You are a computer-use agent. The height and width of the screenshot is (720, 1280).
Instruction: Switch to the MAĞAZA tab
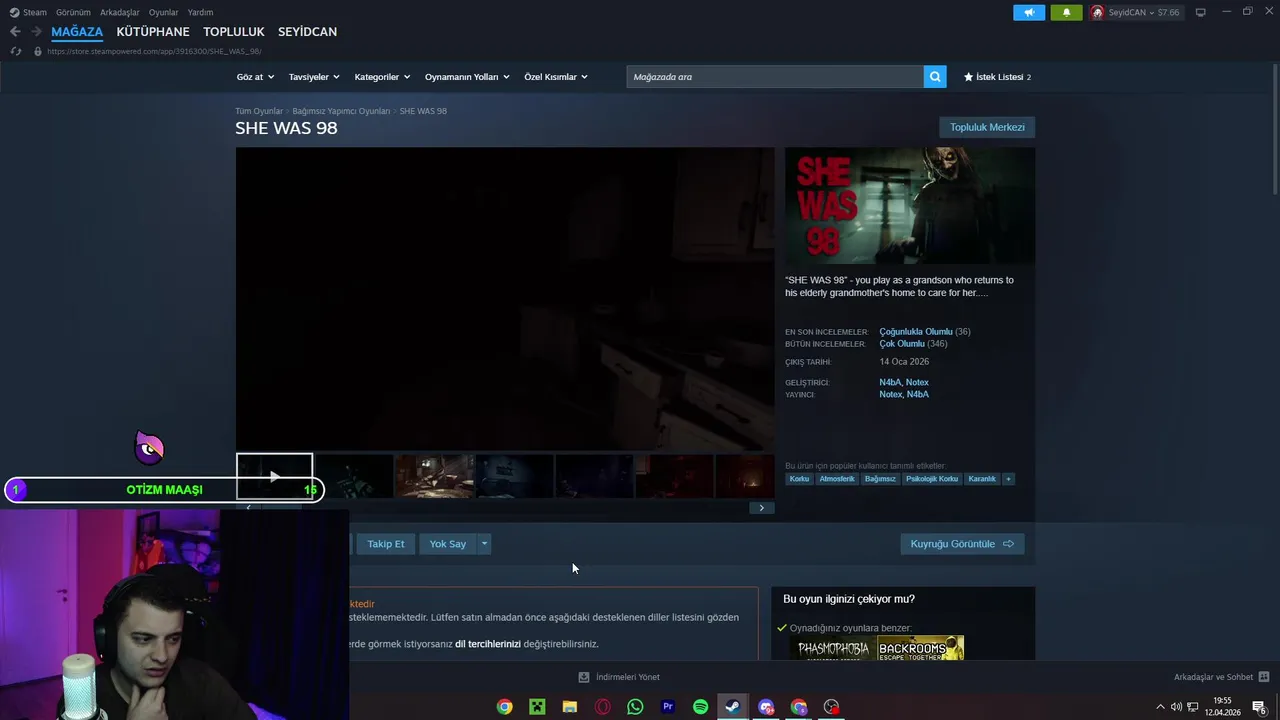[x=77, y=32]
